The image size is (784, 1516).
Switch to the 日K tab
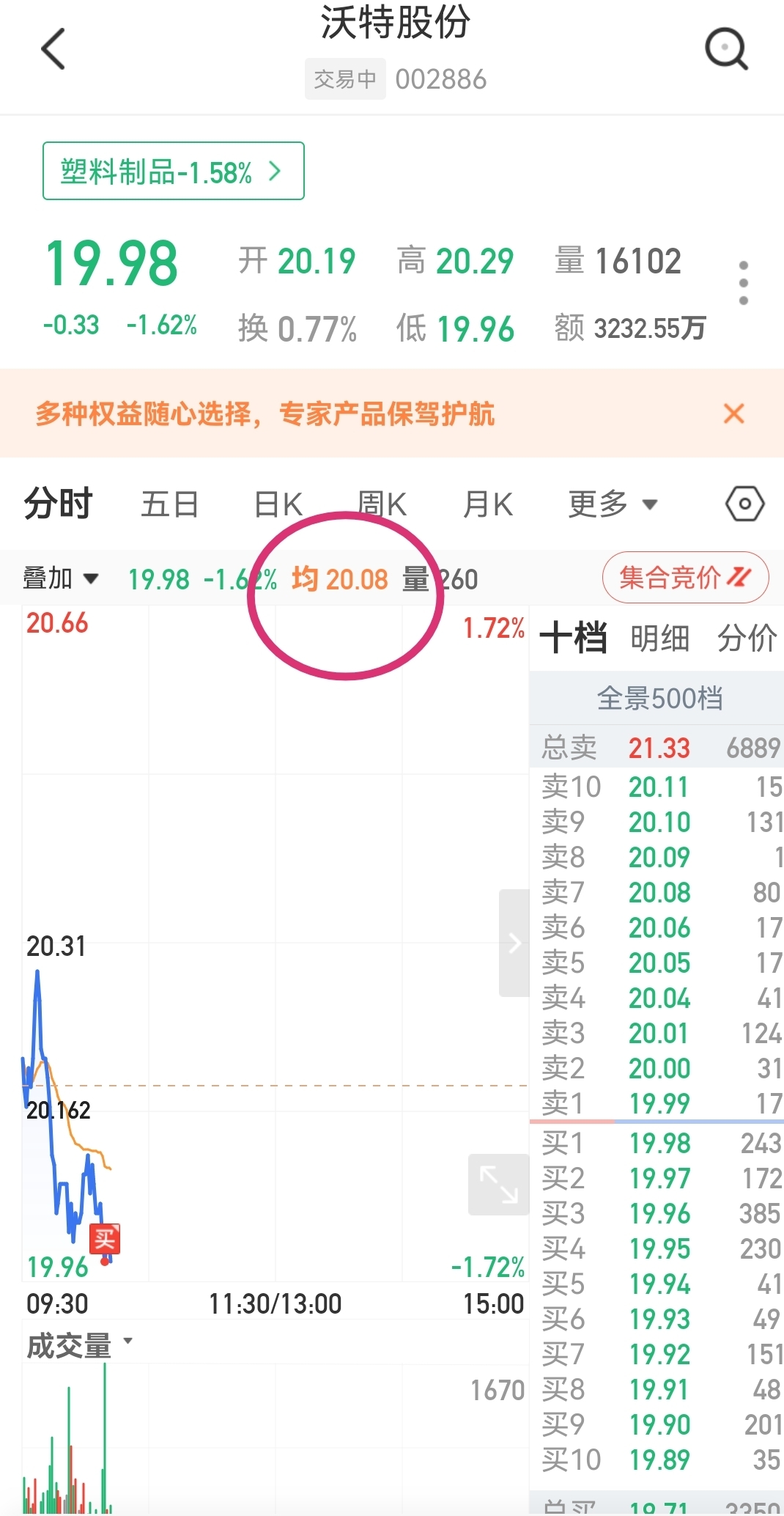click(278, 504)
